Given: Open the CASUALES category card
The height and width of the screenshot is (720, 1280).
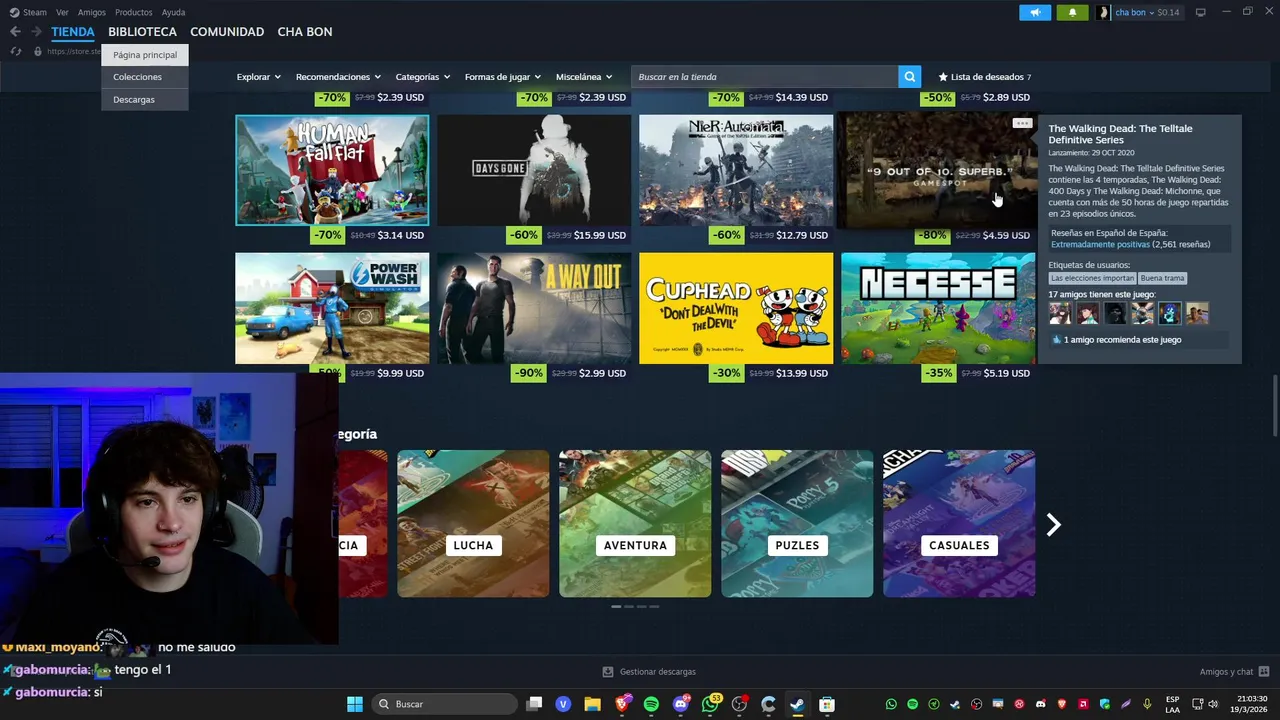Looking at the screenshot, I should pos(959,524).
